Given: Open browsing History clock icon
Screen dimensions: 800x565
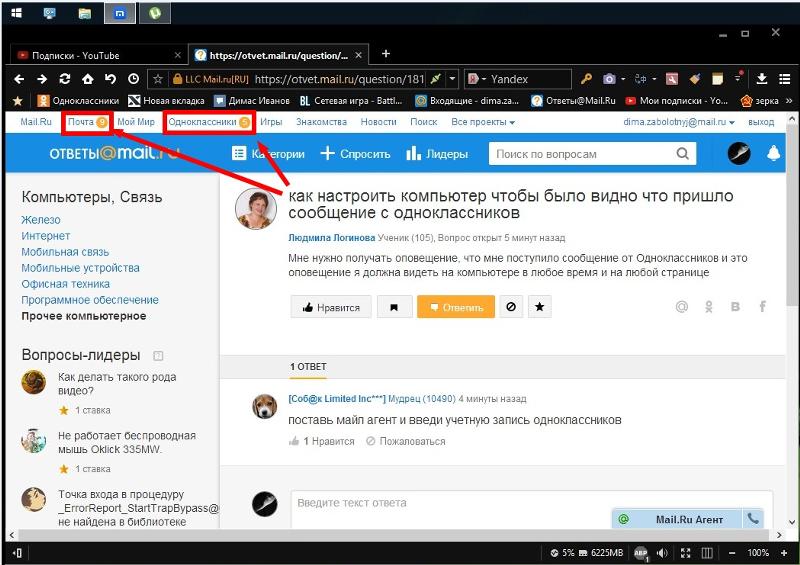Looking at the screenshot, I should (133, 79).
